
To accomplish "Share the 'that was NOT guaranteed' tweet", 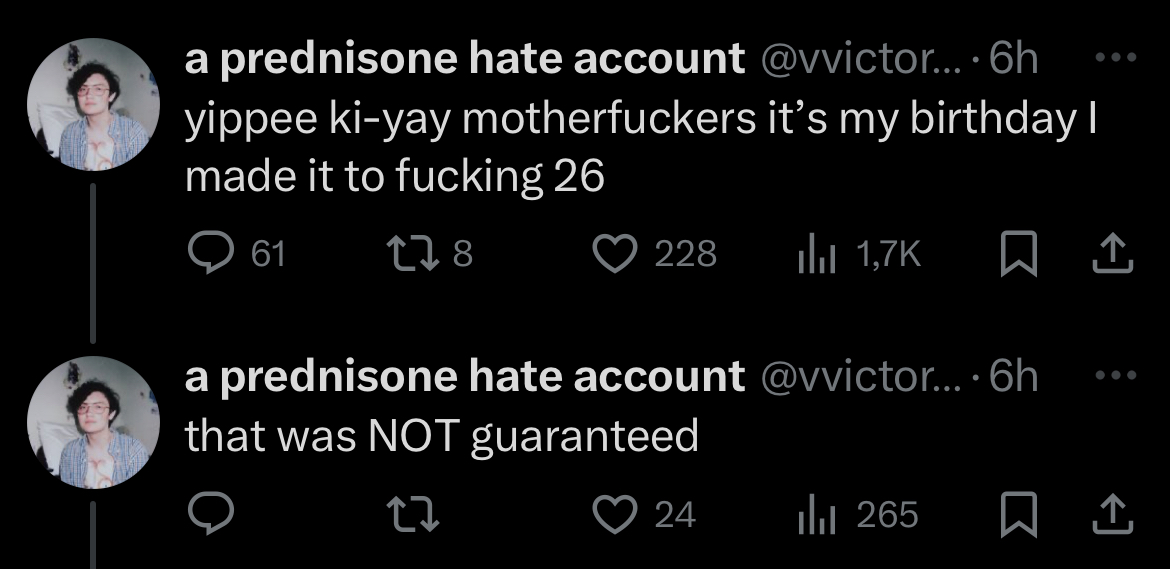I will (1113, 515).
